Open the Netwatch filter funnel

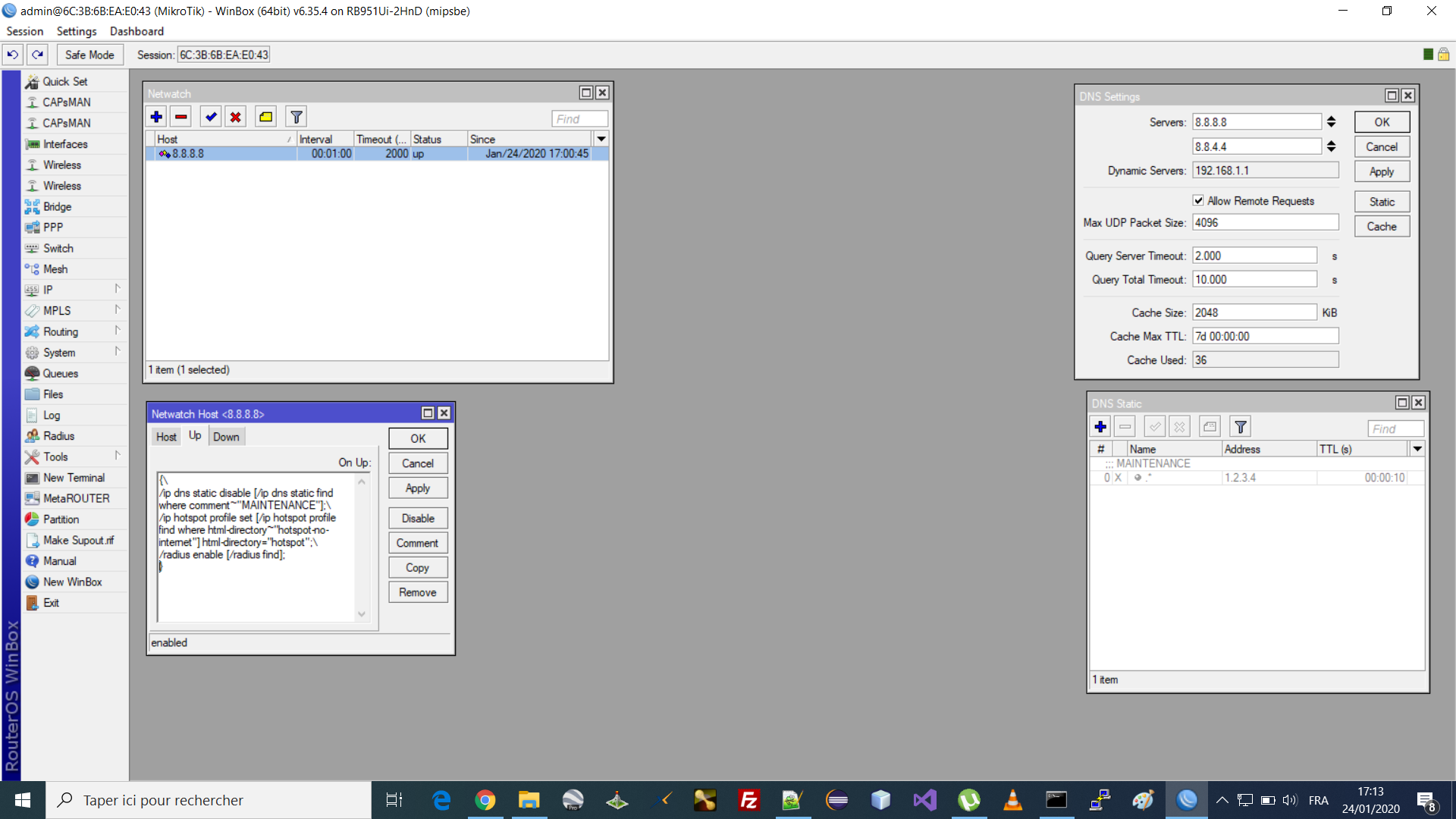coord(297,117)
